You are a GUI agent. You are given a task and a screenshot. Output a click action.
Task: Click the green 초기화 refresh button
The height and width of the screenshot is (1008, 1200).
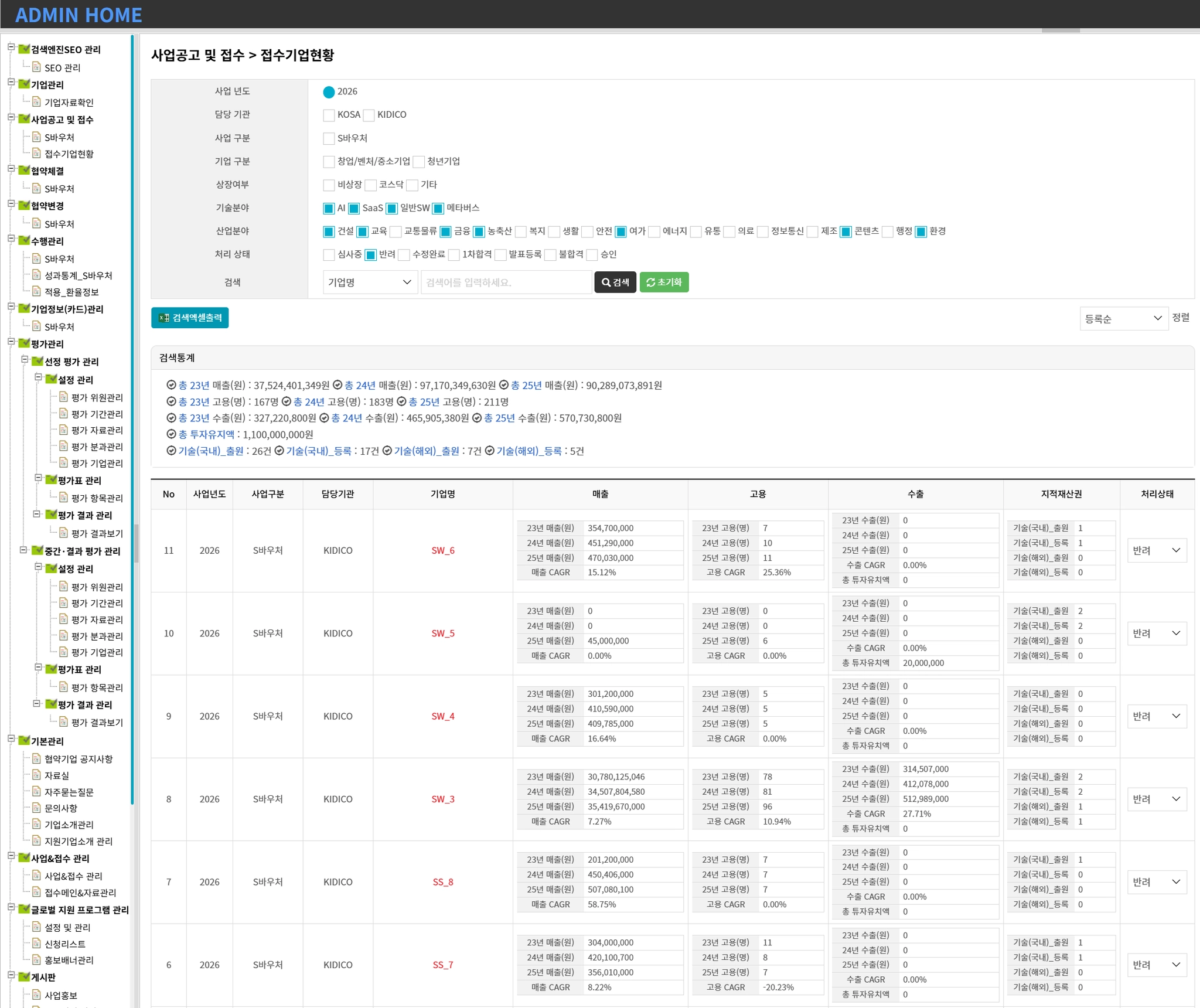tap(664, 282)
